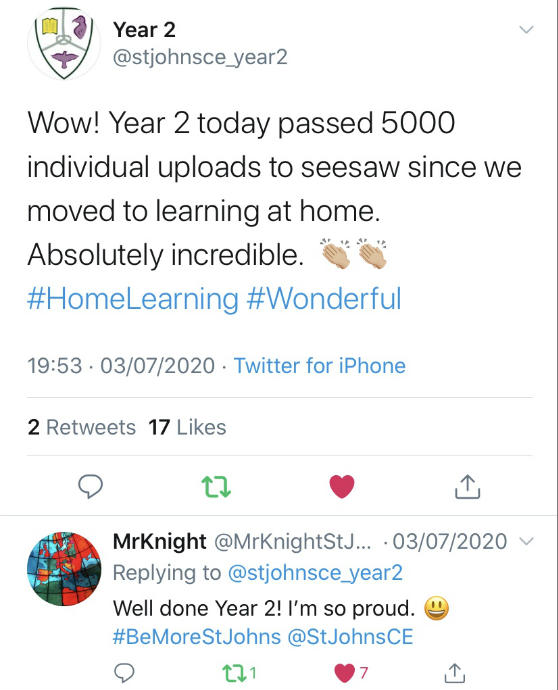Toggle the retweet icon on MrKnight's reply
This screenshot has width=558, height=690.
tap(233, 673)
